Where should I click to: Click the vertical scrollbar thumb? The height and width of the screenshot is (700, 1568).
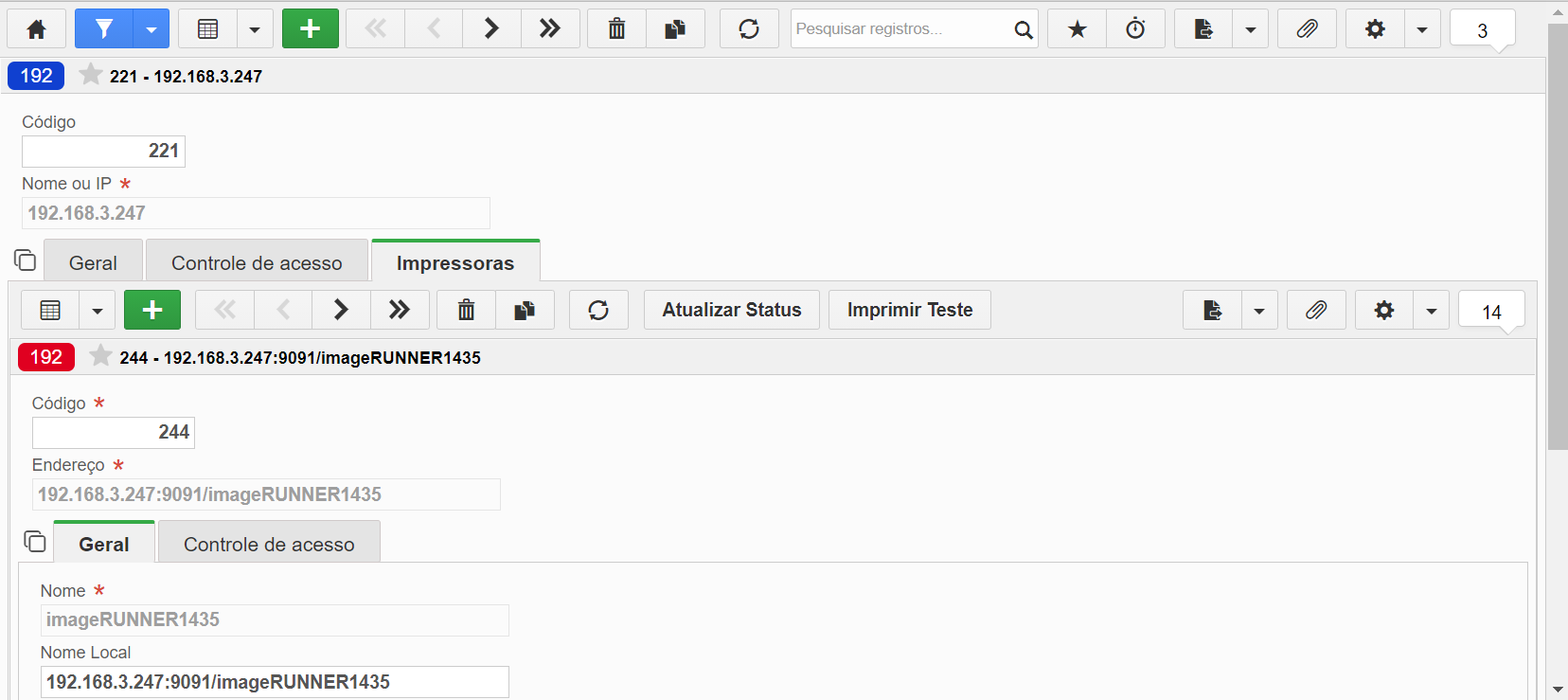(x=1558, y=237)
